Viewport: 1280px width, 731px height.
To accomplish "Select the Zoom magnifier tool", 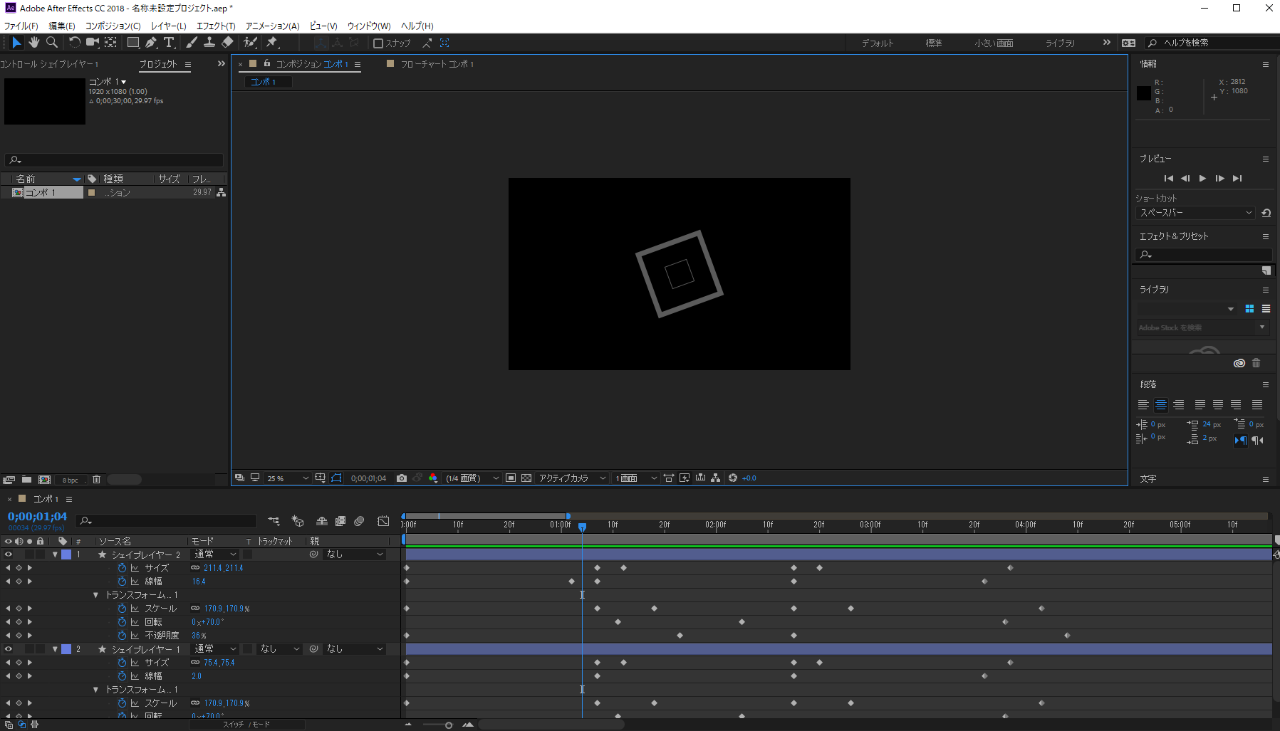I will click(52, 43).
